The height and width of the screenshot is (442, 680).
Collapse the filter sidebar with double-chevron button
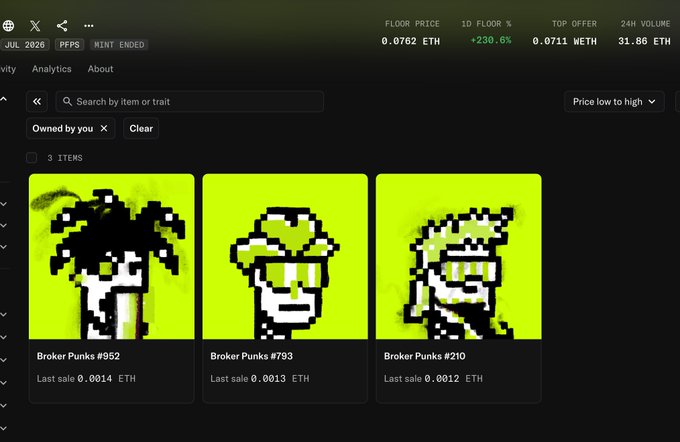(x=37, y=101)
